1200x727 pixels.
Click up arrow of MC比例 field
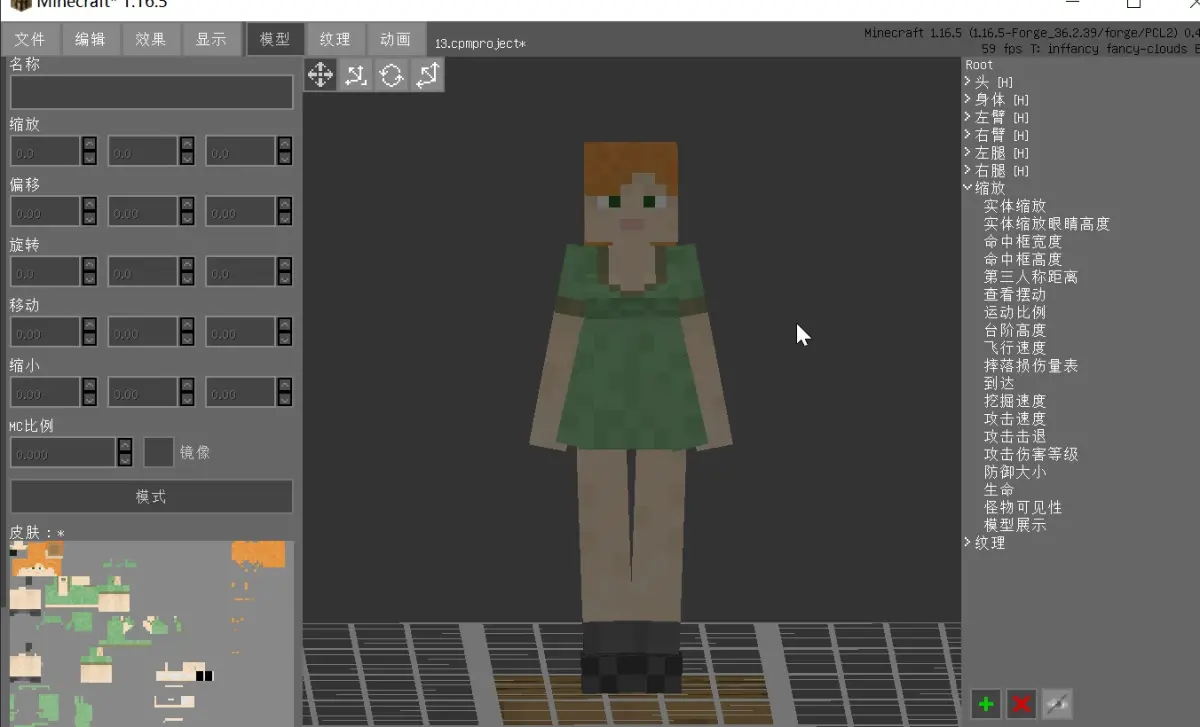(x=125, y=445)
